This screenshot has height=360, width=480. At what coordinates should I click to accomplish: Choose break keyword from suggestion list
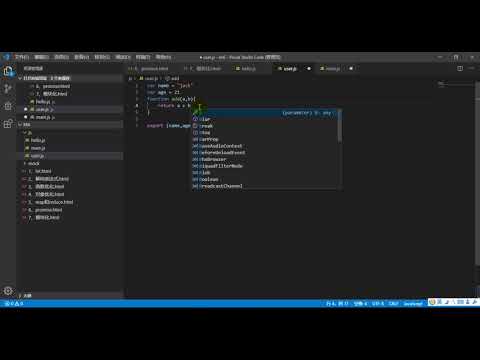(x=265, y=126)
